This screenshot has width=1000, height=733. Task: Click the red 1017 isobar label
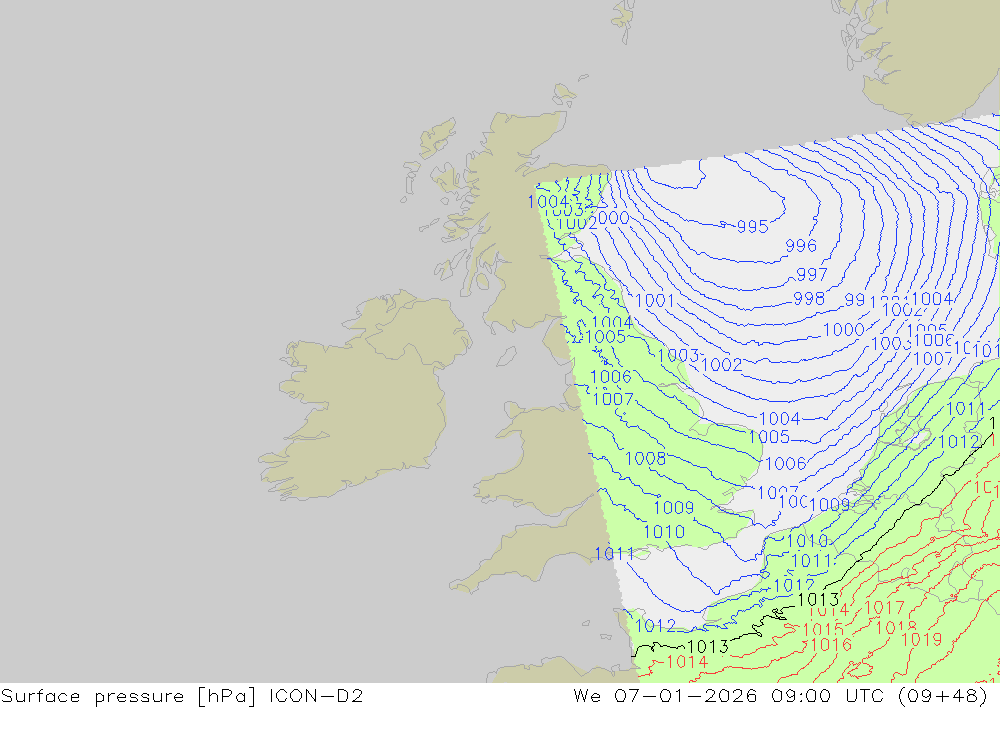[885, 608]
